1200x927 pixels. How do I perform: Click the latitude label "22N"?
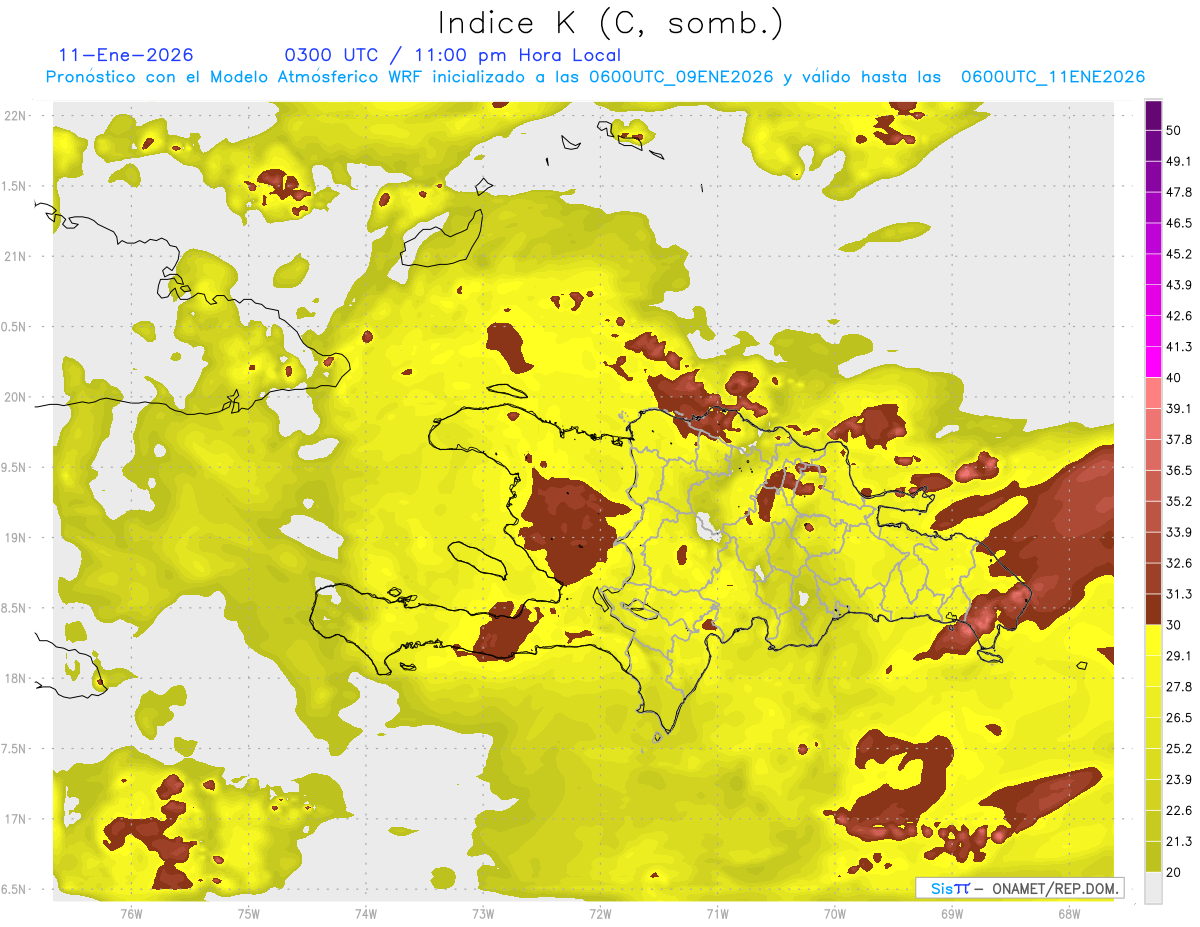(16, 116)
